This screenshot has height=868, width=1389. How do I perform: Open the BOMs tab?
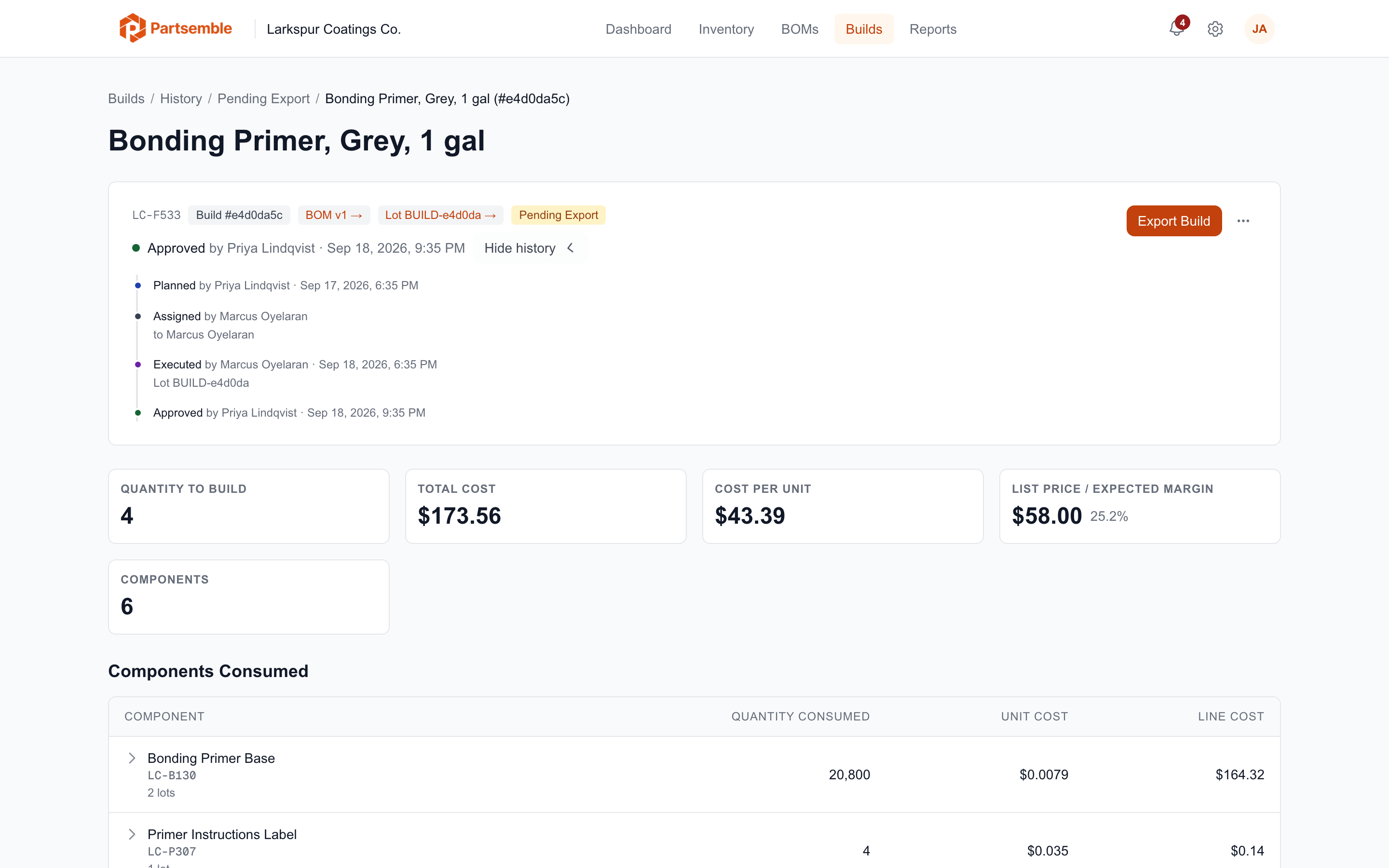click(x=800, y=29)
